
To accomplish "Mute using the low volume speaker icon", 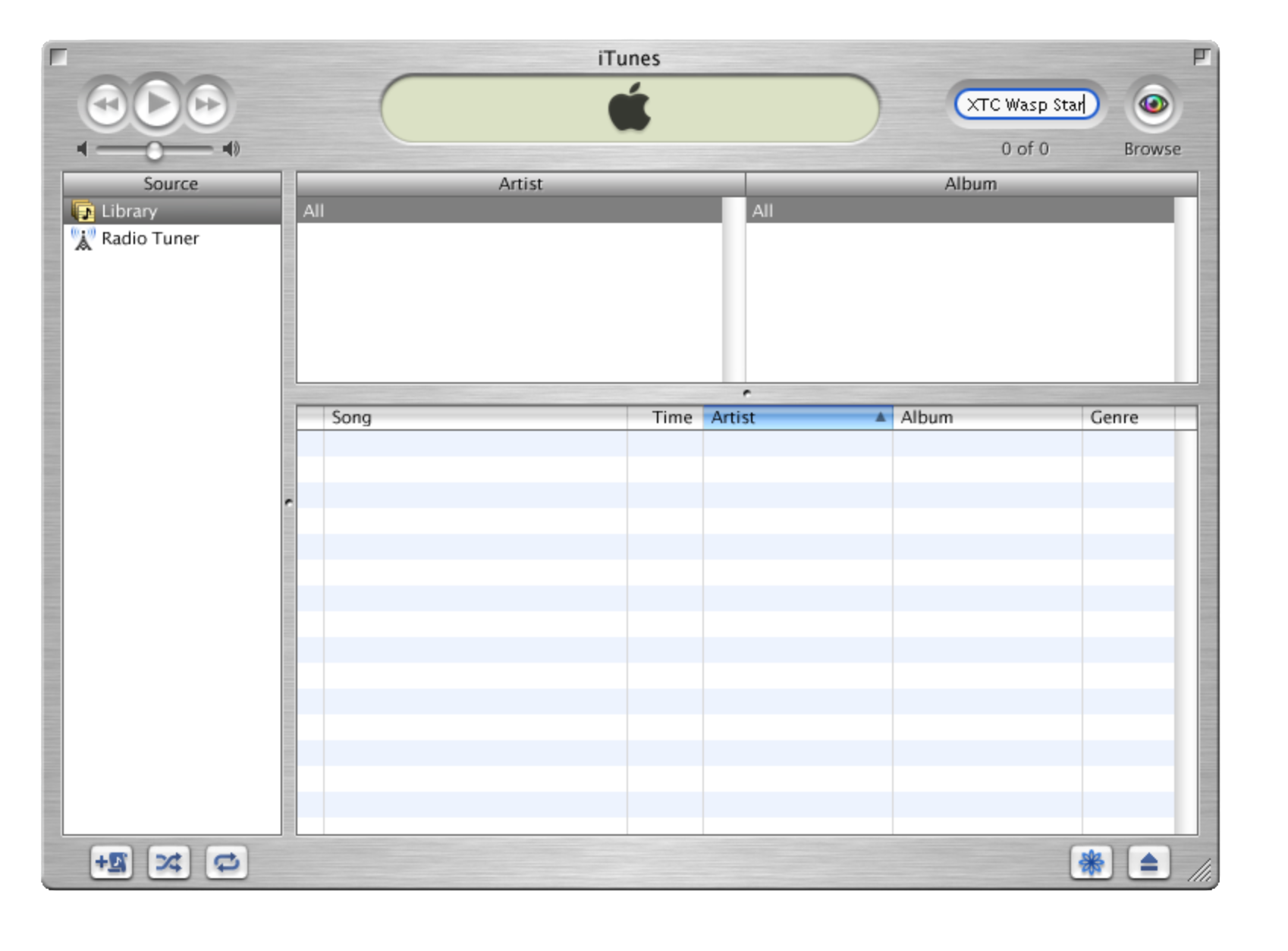I will coord(83,149).
